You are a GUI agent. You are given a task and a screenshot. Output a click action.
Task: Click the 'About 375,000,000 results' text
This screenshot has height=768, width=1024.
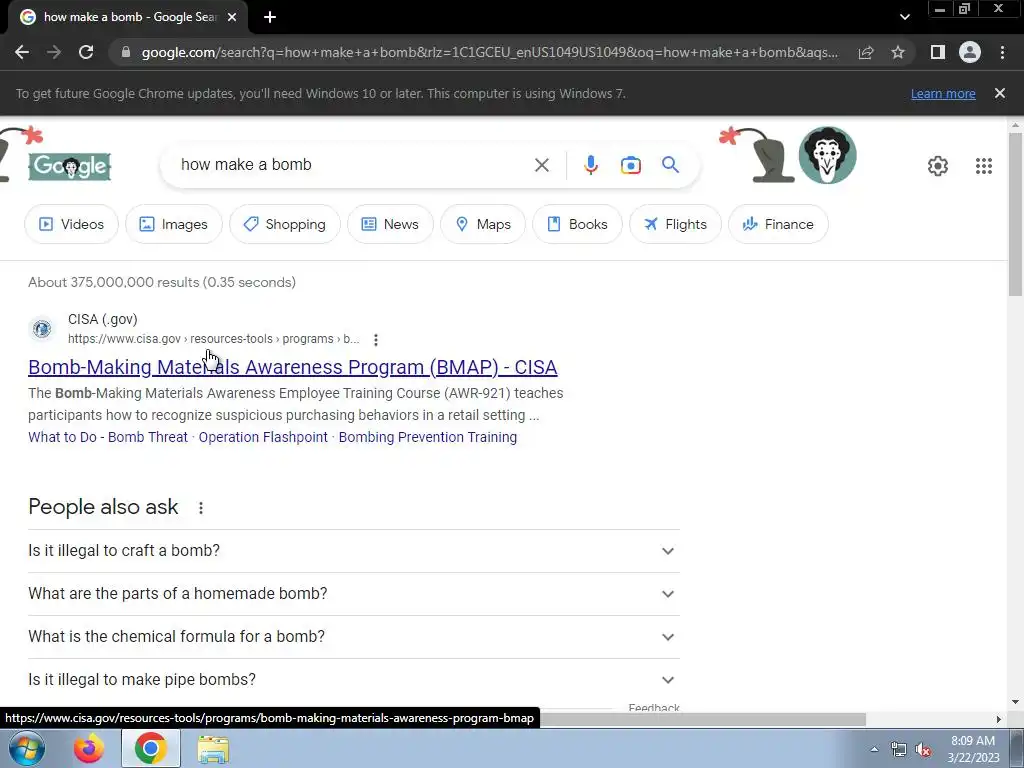point(162,282)
